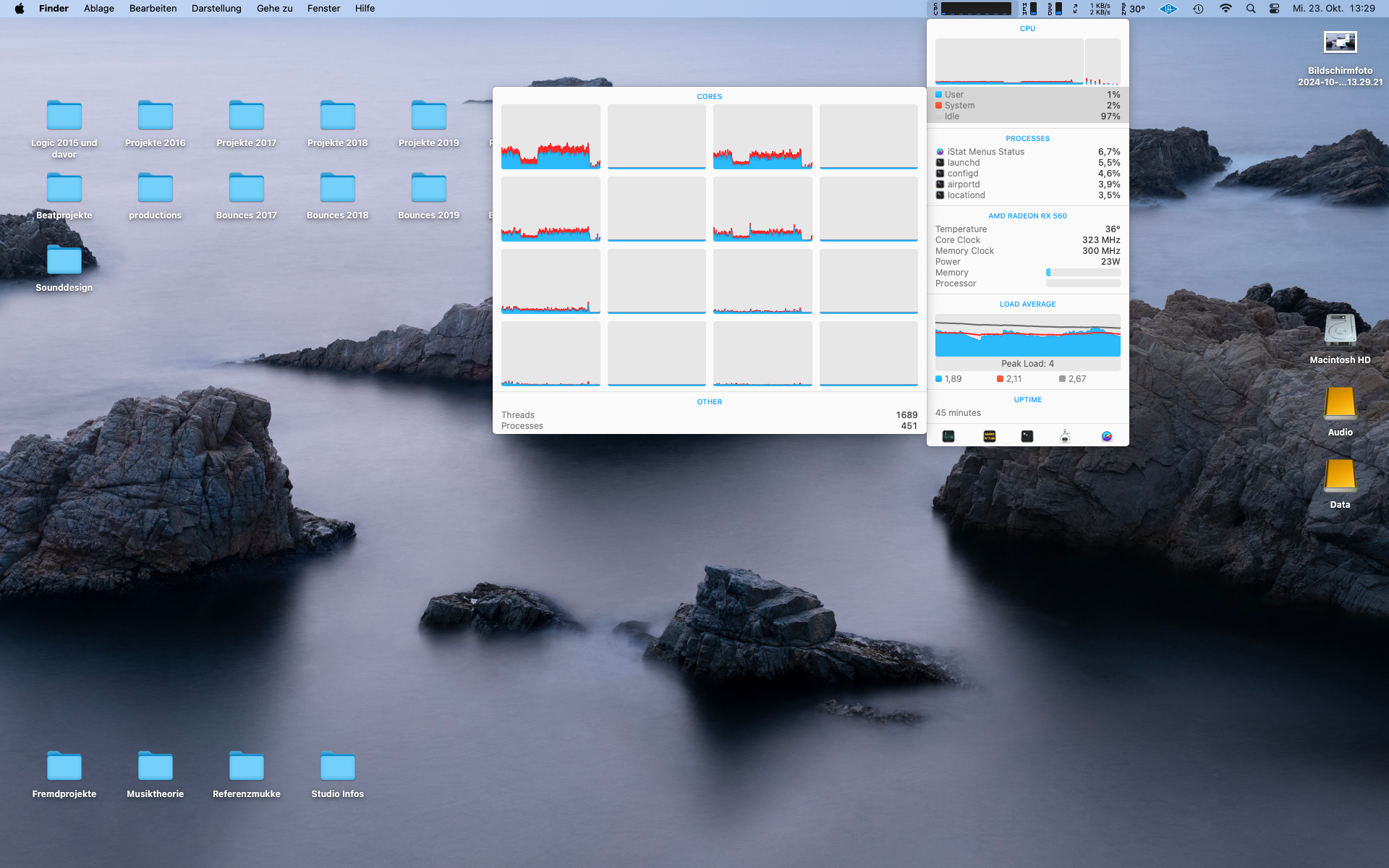Open Activity Monitor from iStat footer
Image resolution: width=1389 pixels, height=868 pixels.
coord(948,436)
